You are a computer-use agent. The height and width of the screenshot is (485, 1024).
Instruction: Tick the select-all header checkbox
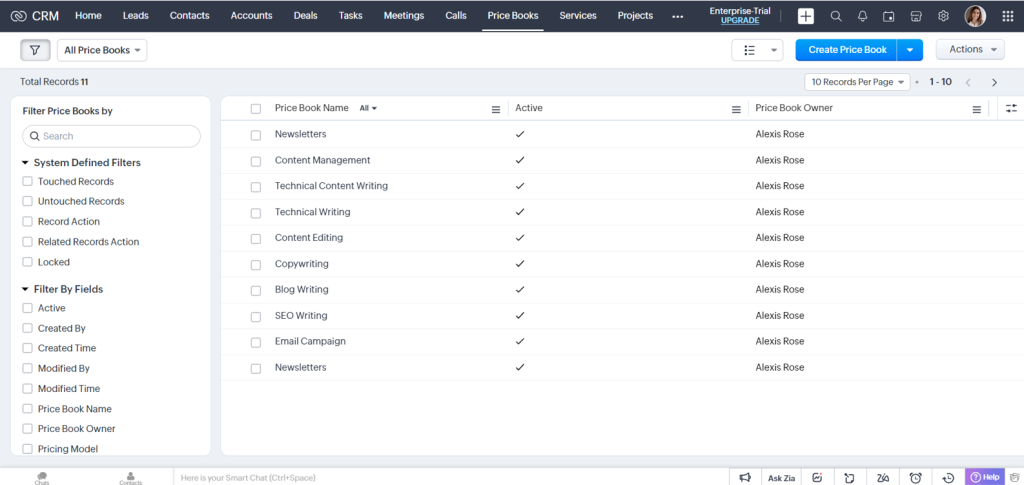point(256,109)
